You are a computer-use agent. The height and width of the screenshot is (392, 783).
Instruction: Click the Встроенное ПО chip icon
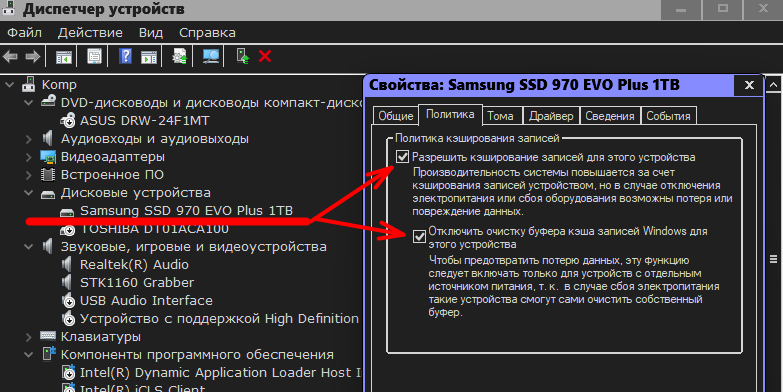click(48, 174)
